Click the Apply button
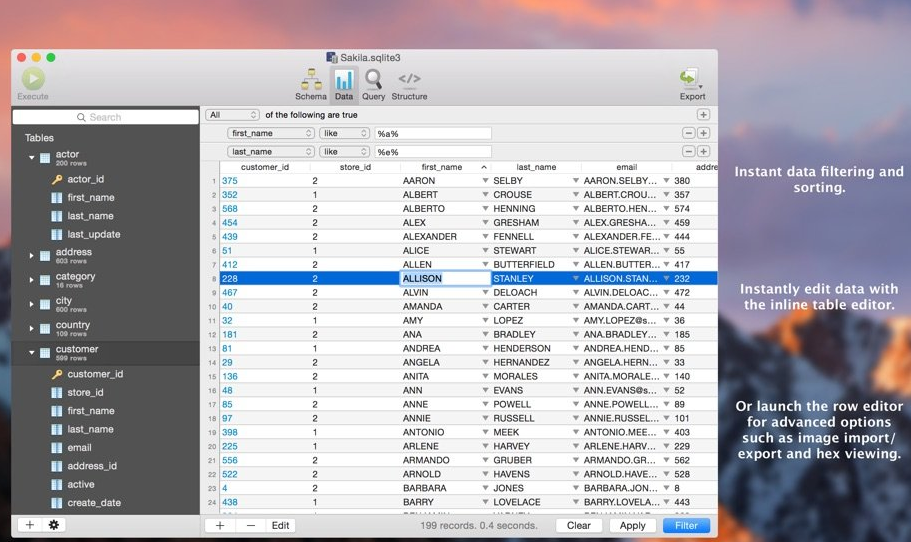The width and height of the screenshot is (911, 542). tap(632, 525)
